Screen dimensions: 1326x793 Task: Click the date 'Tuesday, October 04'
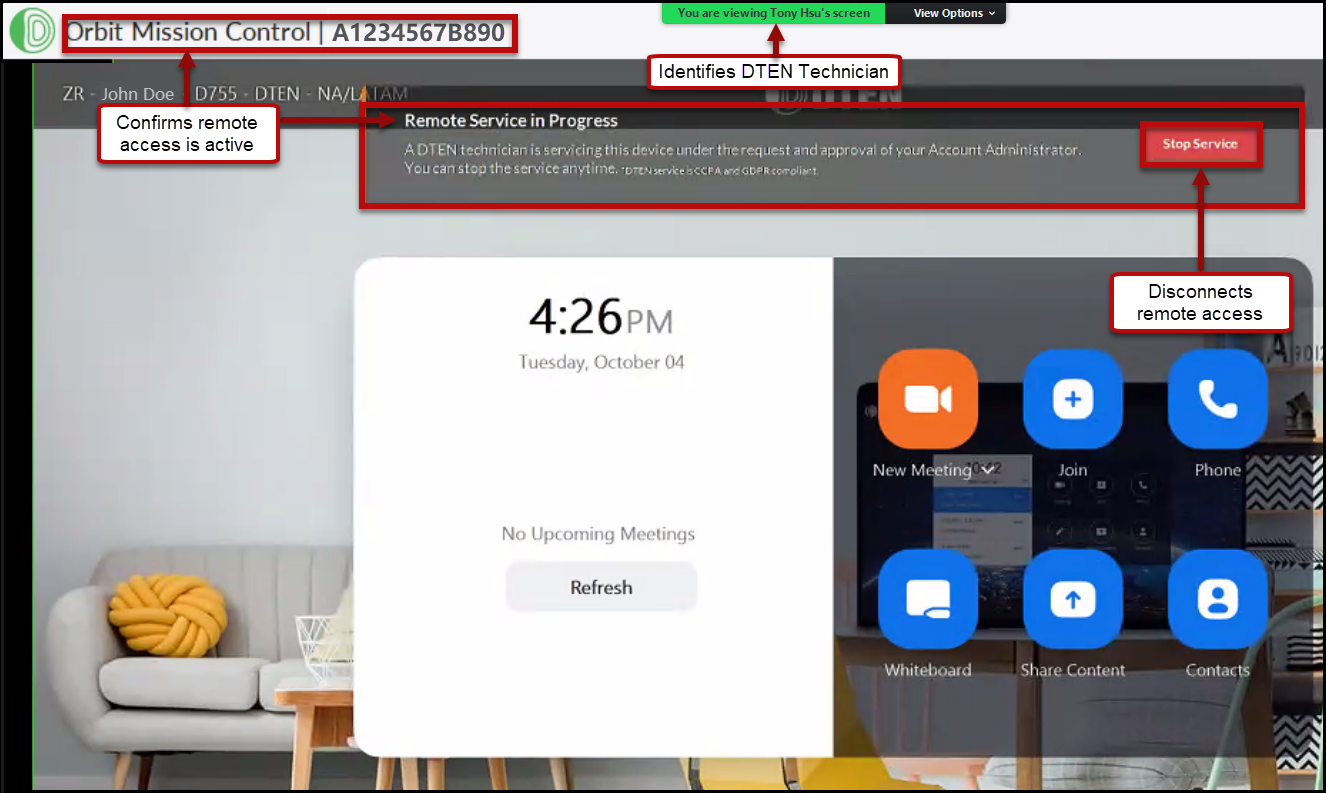pos(601,362)
